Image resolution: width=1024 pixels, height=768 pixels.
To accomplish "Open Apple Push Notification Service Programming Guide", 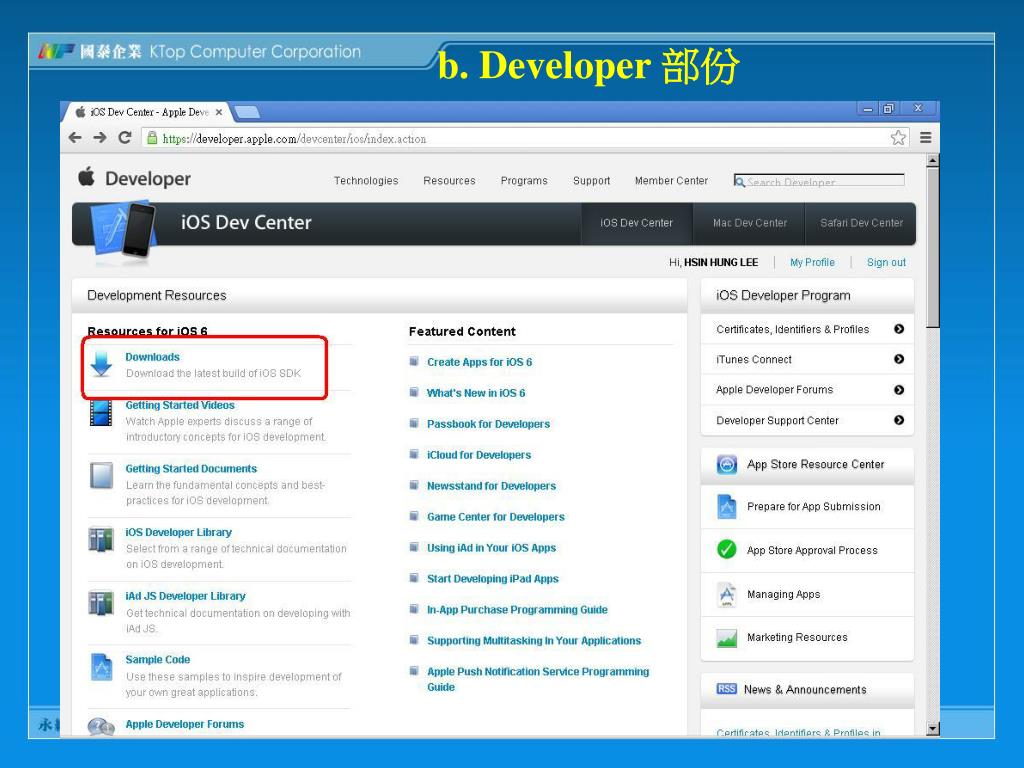I will 538,679.
